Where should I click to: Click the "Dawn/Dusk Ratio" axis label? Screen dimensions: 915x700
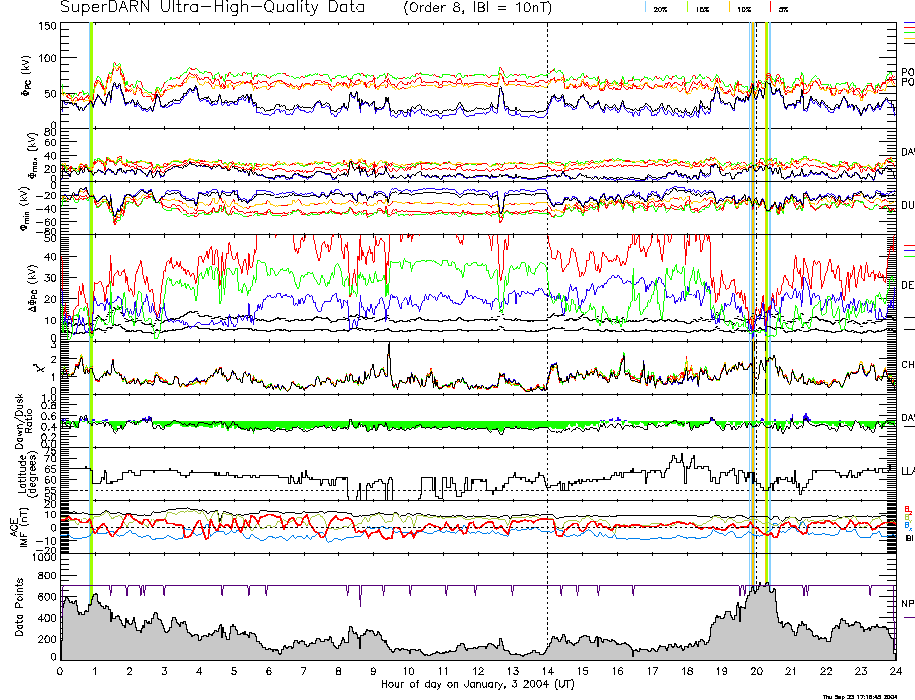(24, 421)
